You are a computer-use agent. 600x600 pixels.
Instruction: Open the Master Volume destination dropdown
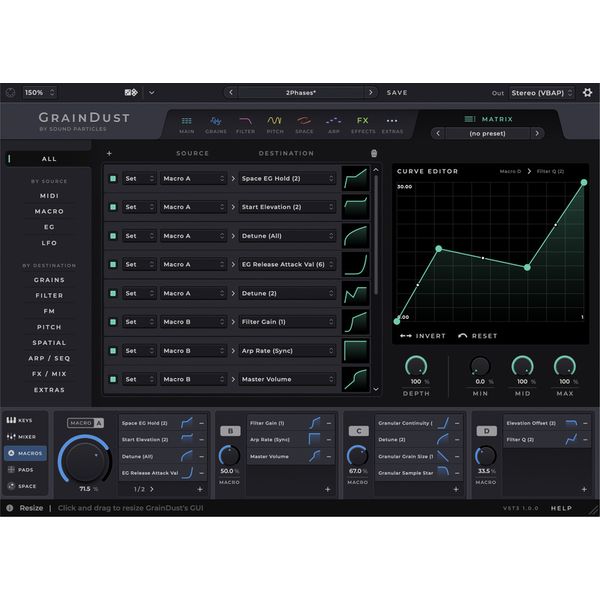click(x=287, y=379)
